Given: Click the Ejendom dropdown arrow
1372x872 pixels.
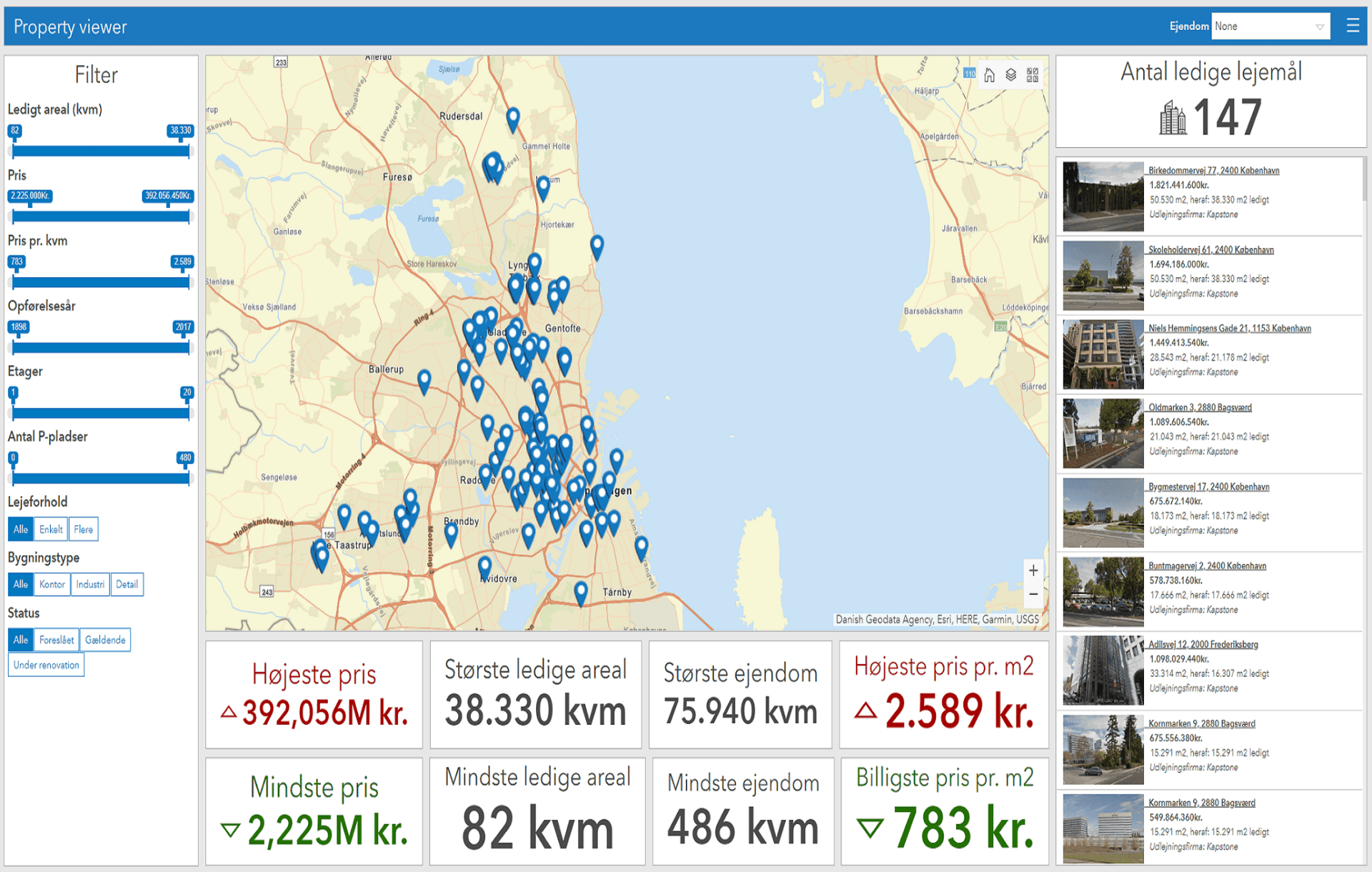Looking at the screenshot, I should point(1319,27).
